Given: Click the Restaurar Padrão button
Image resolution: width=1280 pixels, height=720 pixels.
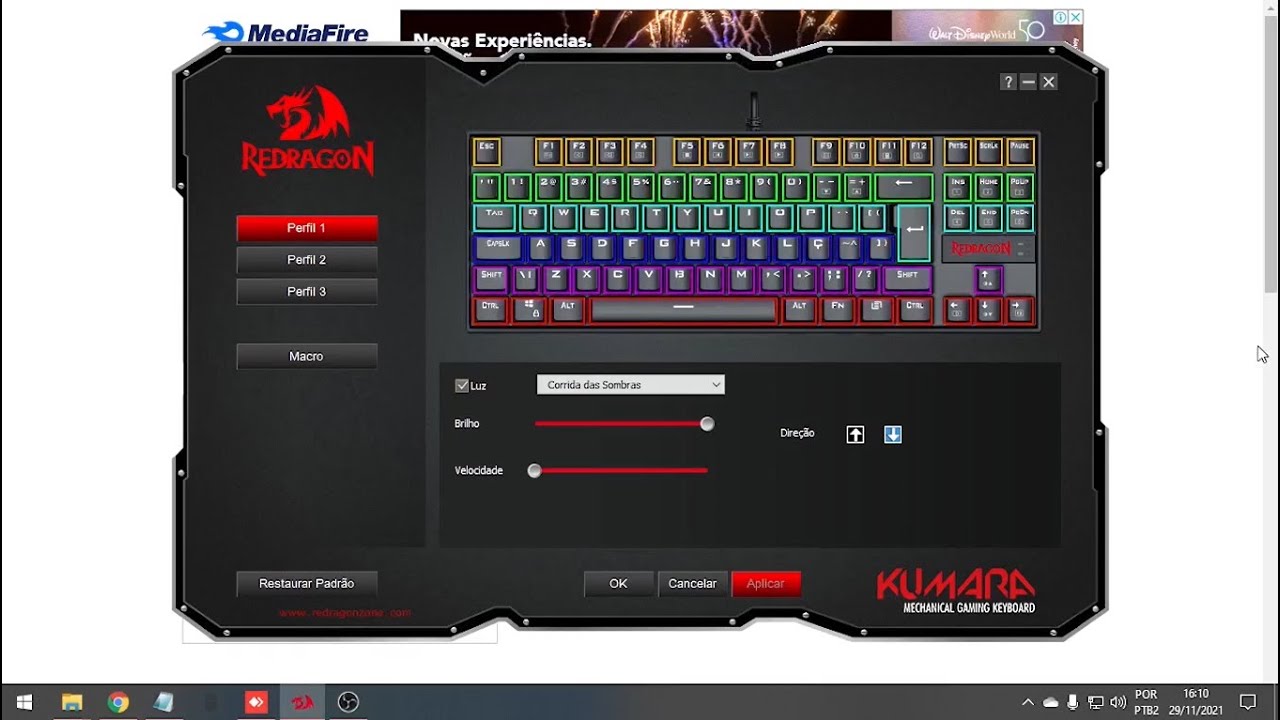Looking at the screenshot, I should [x=307, y=584].
